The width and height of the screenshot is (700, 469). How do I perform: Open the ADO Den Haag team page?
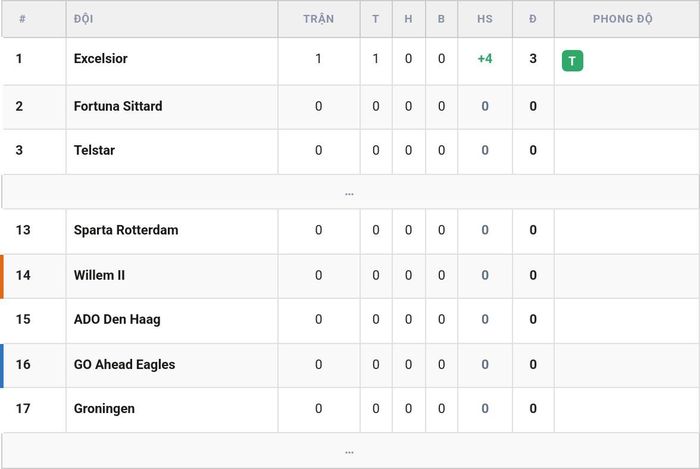tap(117, 320)
